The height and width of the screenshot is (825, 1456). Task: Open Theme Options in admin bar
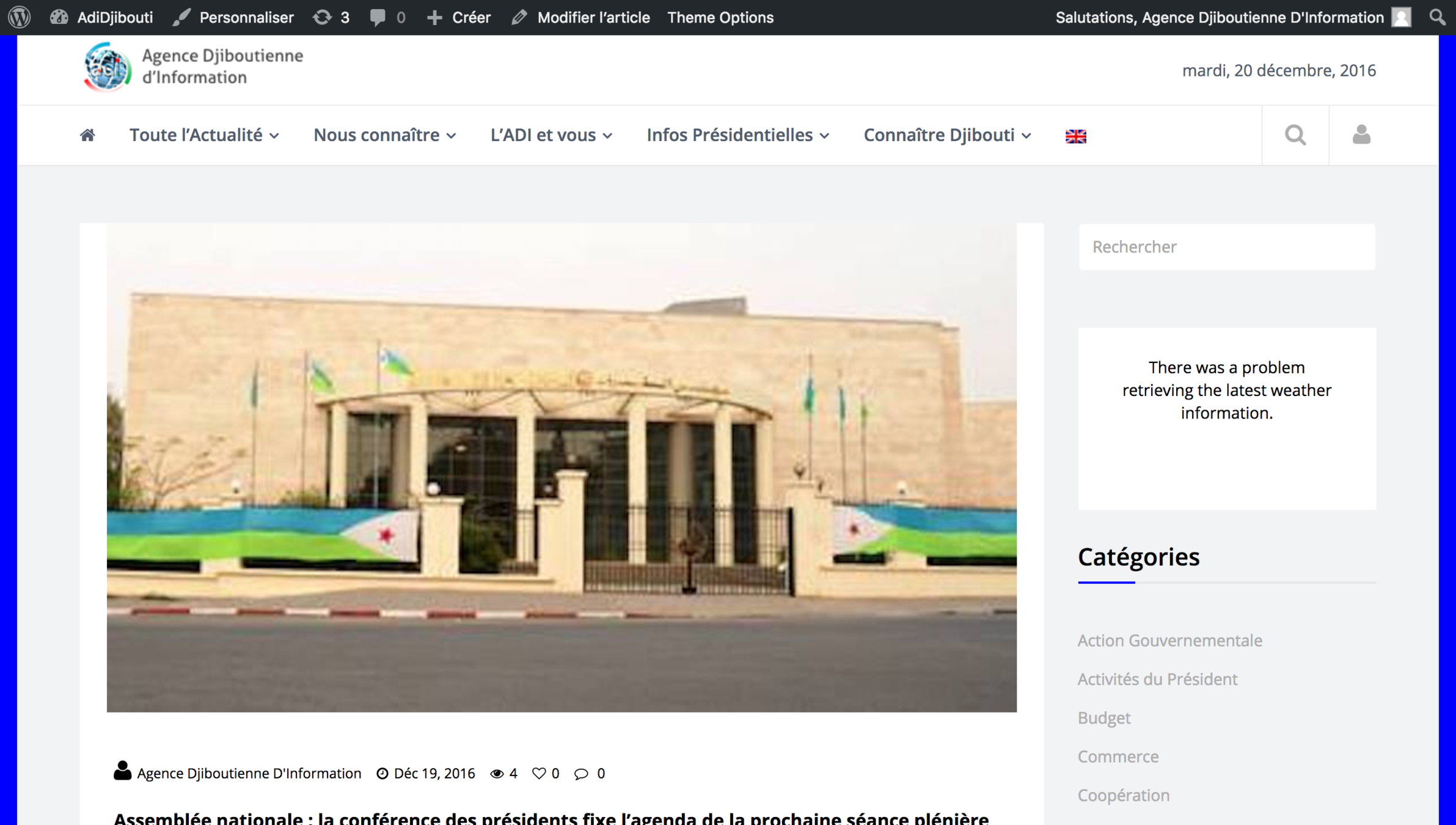720,17
